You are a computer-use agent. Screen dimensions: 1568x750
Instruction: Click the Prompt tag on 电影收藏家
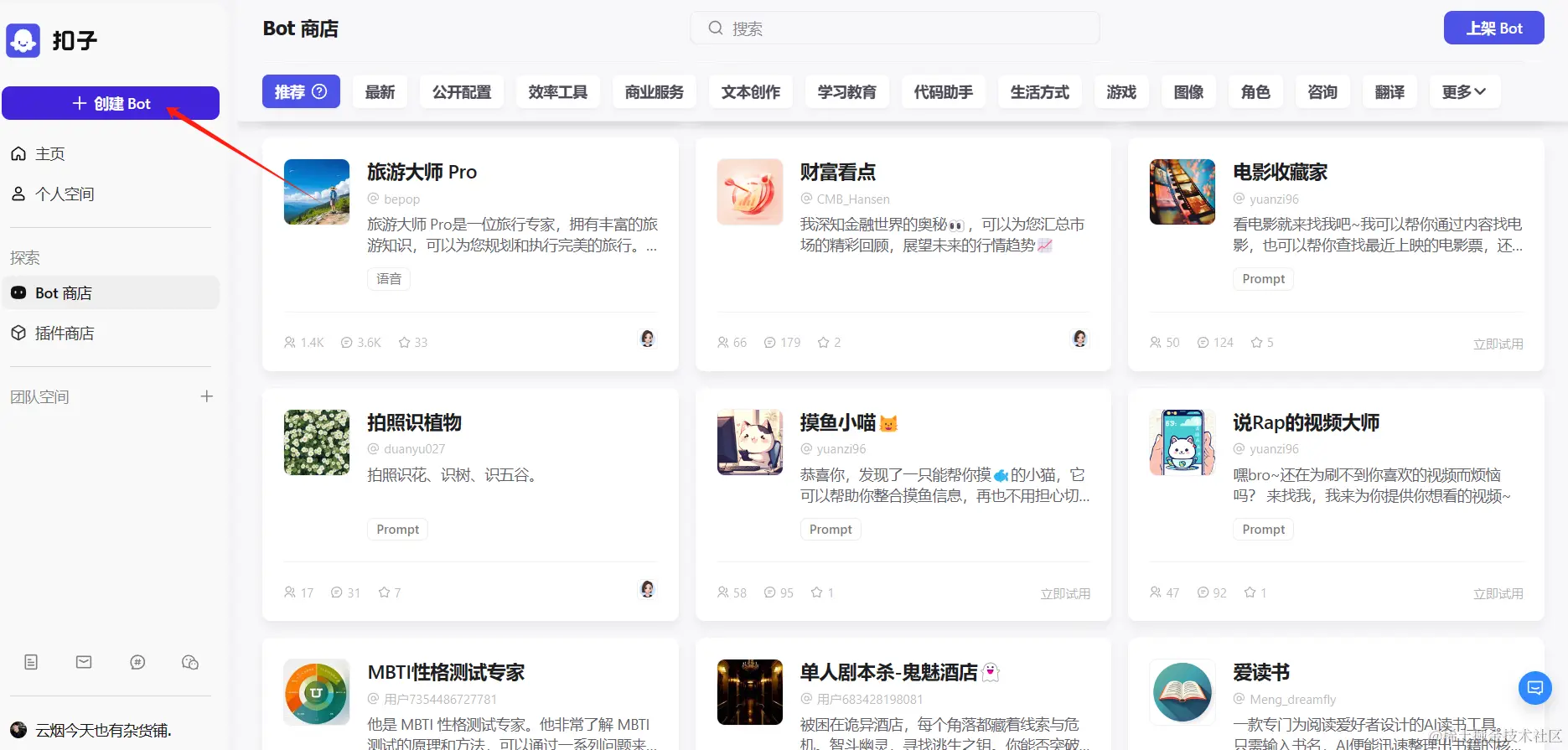[x=1264, y=279]
